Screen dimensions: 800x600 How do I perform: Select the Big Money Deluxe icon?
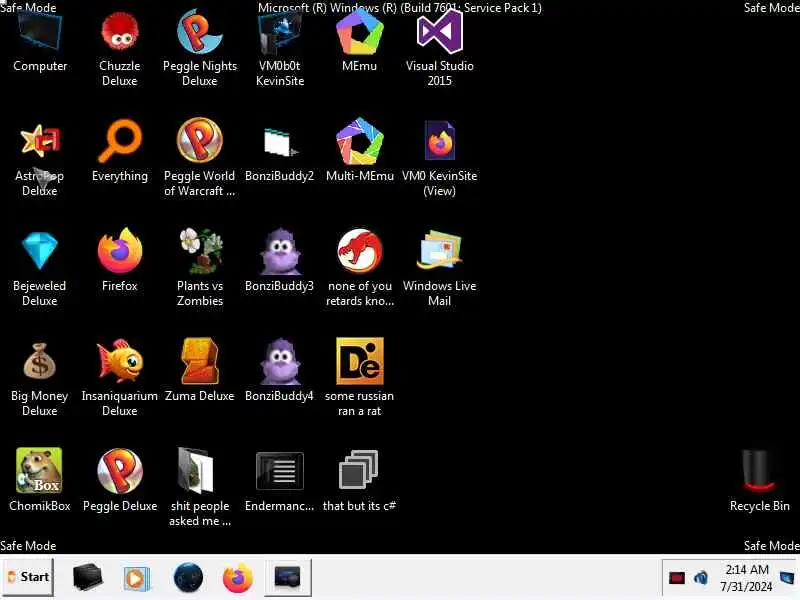click(x=39, y=361)
